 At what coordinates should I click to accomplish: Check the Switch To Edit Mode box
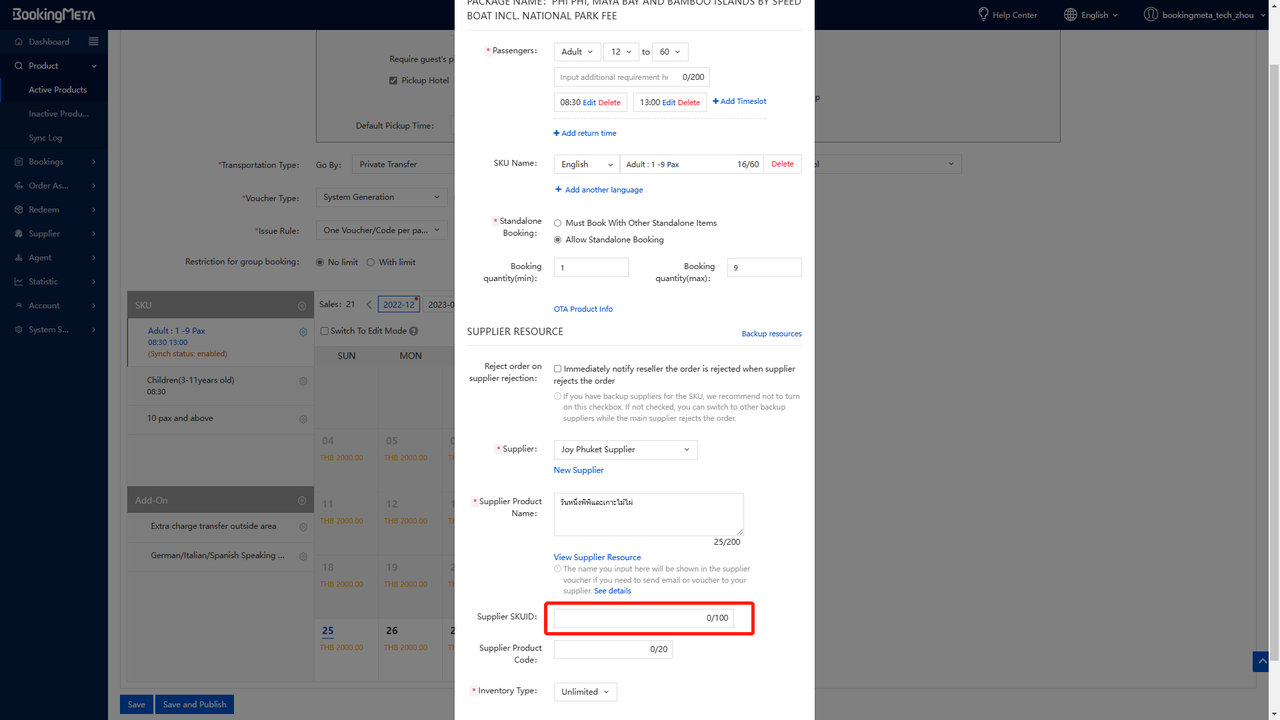[324, 331]
